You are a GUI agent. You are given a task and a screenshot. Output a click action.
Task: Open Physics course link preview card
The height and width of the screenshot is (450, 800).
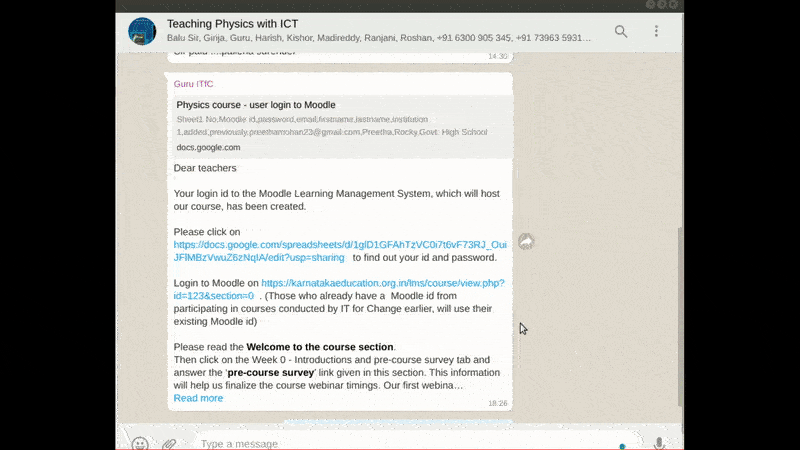pyautogui.click(x=340, y=126)
